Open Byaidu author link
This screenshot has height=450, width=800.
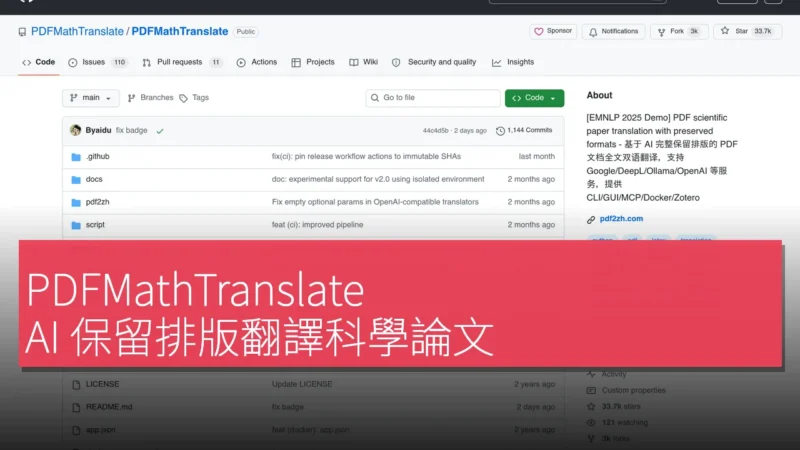(98, 130)
